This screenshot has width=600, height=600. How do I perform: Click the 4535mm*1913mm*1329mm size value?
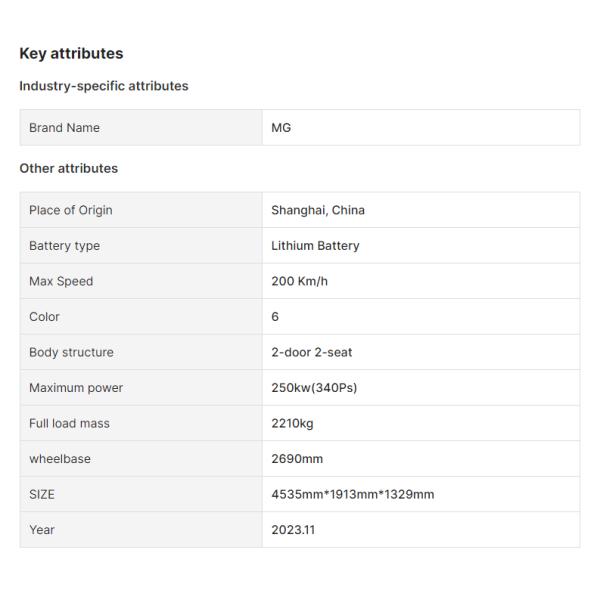[353, 494]
